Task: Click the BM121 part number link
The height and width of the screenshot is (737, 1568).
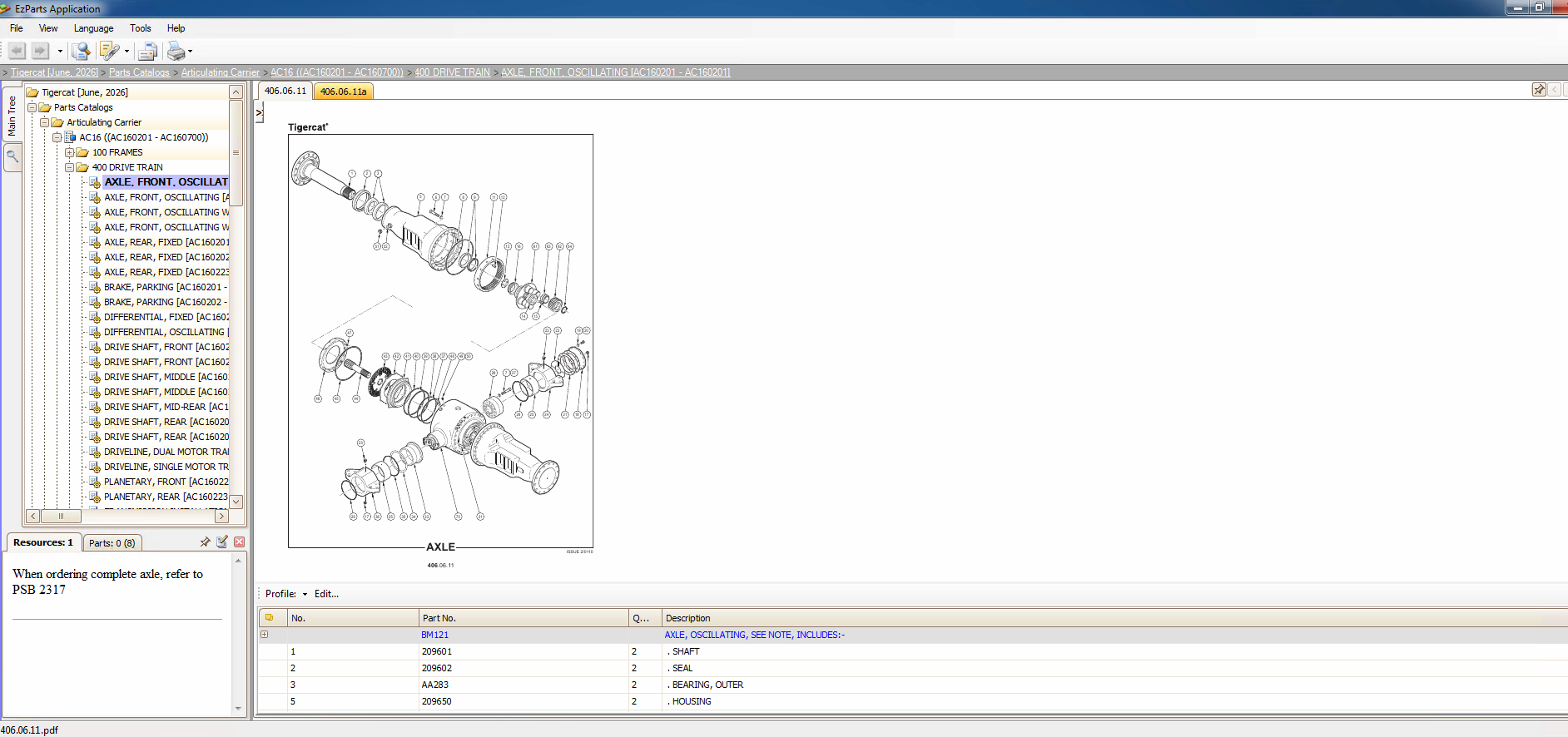Action: (434, 635)
